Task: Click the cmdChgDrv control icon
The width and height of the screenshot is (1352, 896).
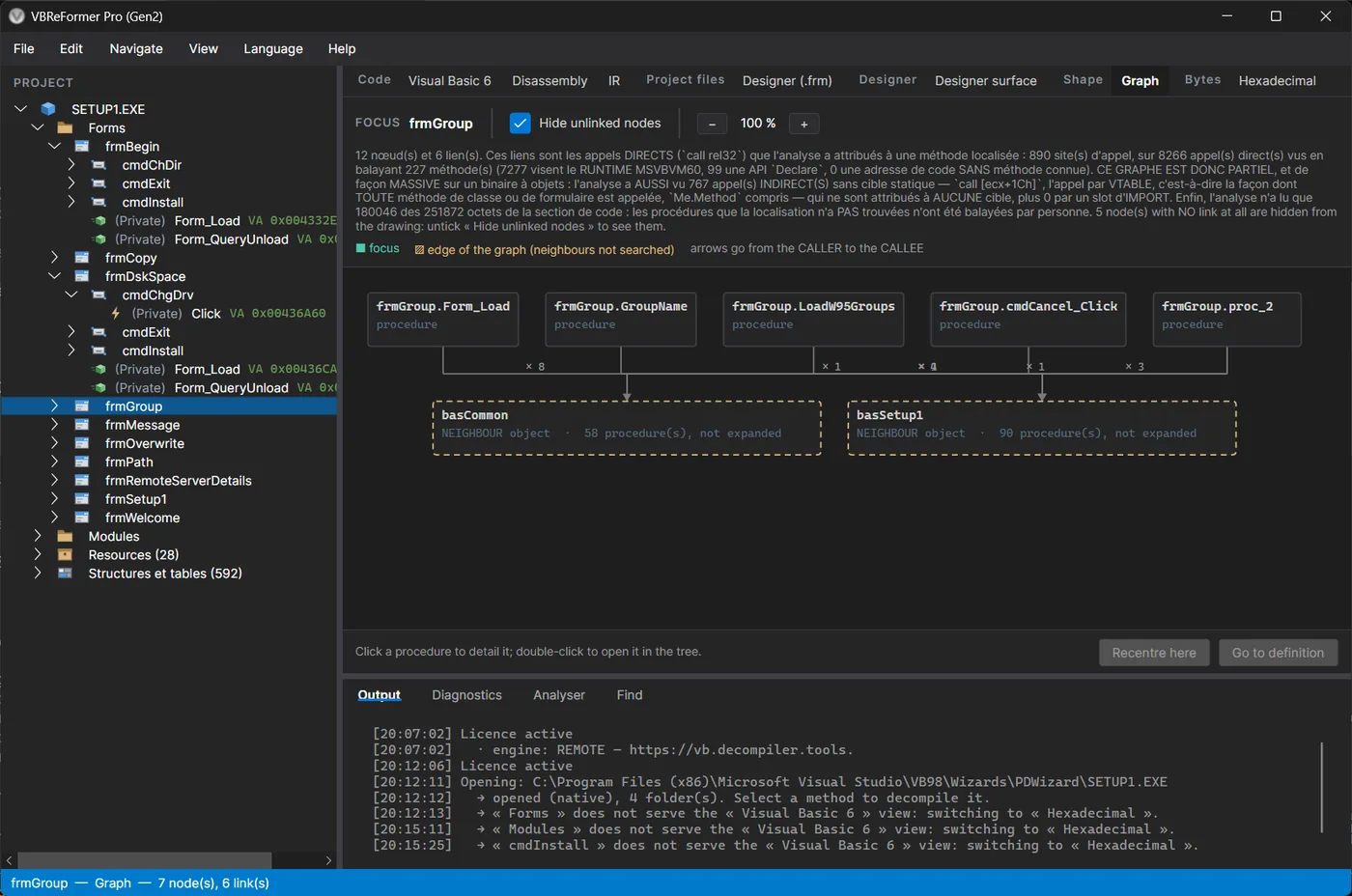Action: [x=99, y=294]
